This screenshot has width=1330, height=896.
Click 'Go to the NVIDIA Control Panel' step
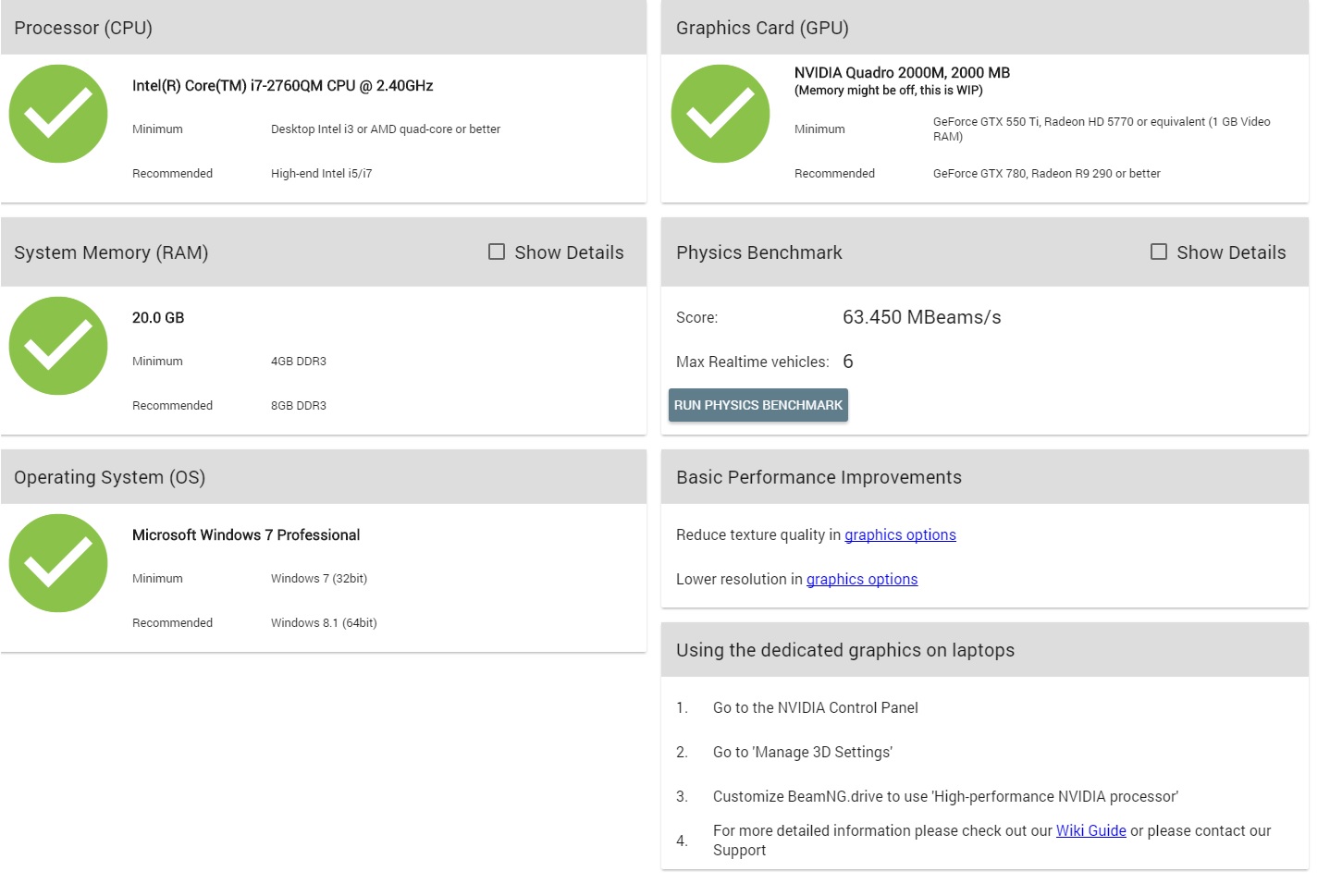(x=816, y=707)
